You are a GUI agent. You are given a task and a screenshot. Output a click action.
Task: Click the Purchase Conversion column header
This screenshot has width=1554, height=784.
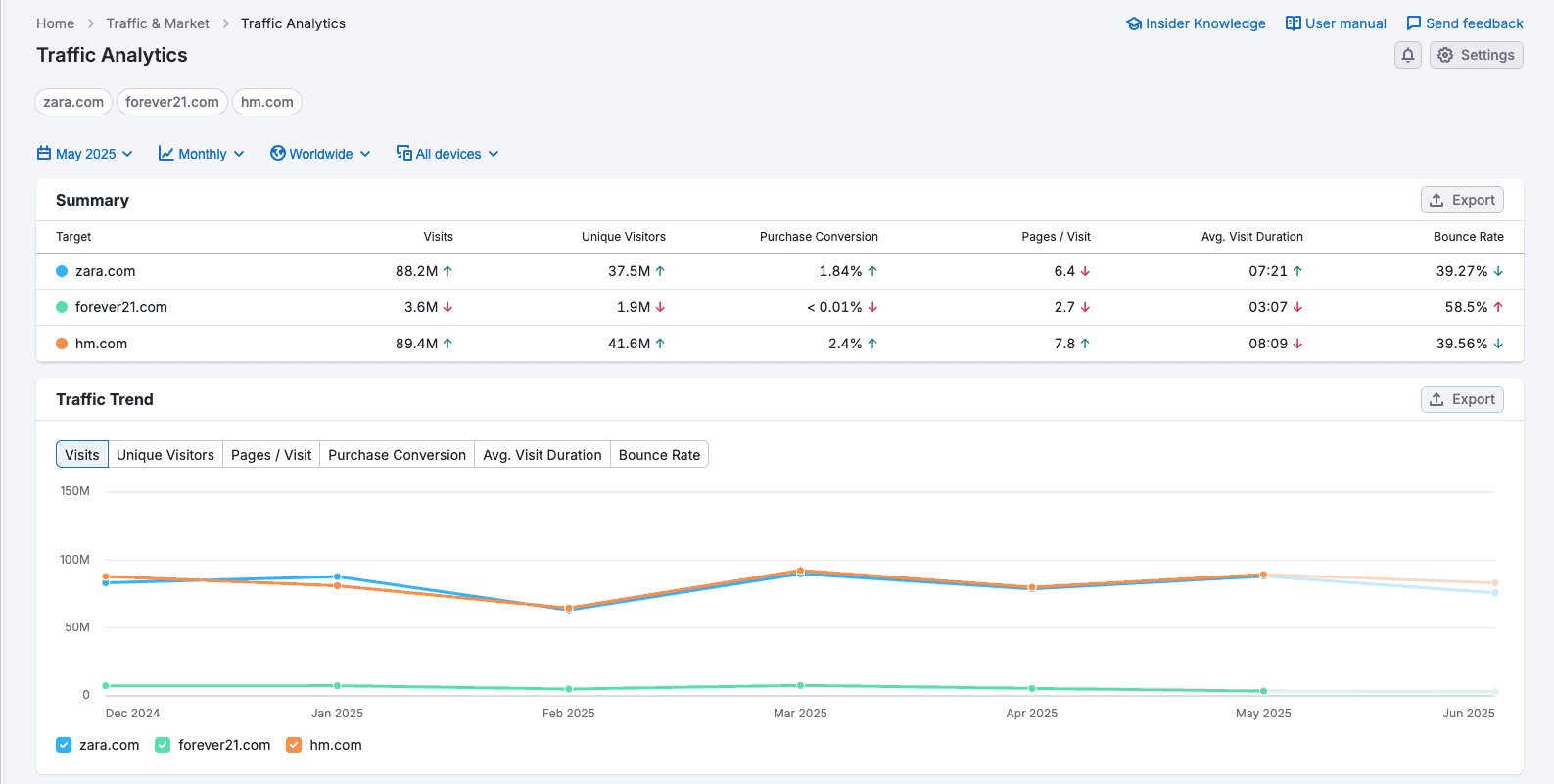tap(819, 237)
